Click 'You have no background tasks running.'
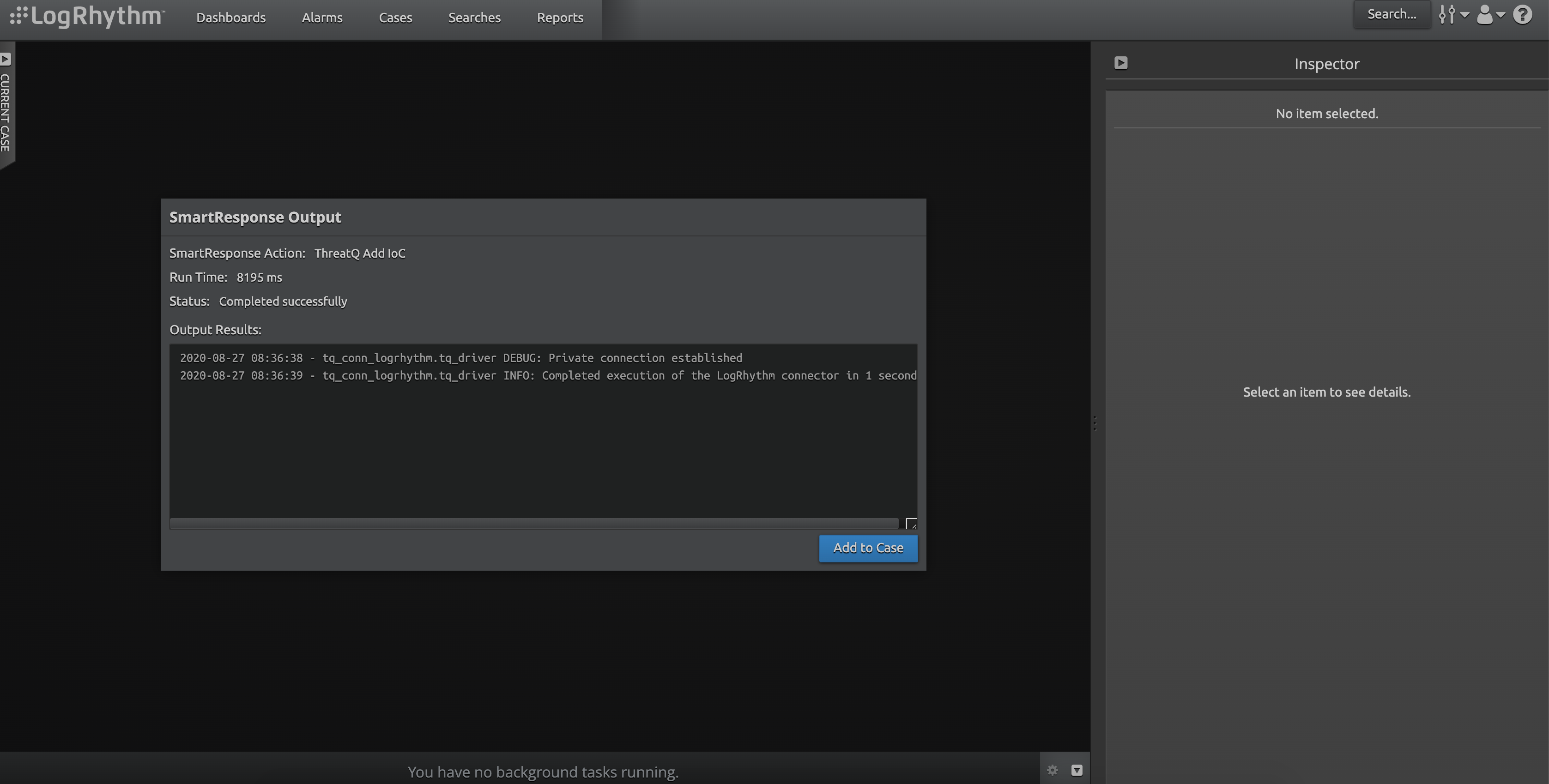Viewport: 1549px width, 784px height. click(x=543, y=772)
